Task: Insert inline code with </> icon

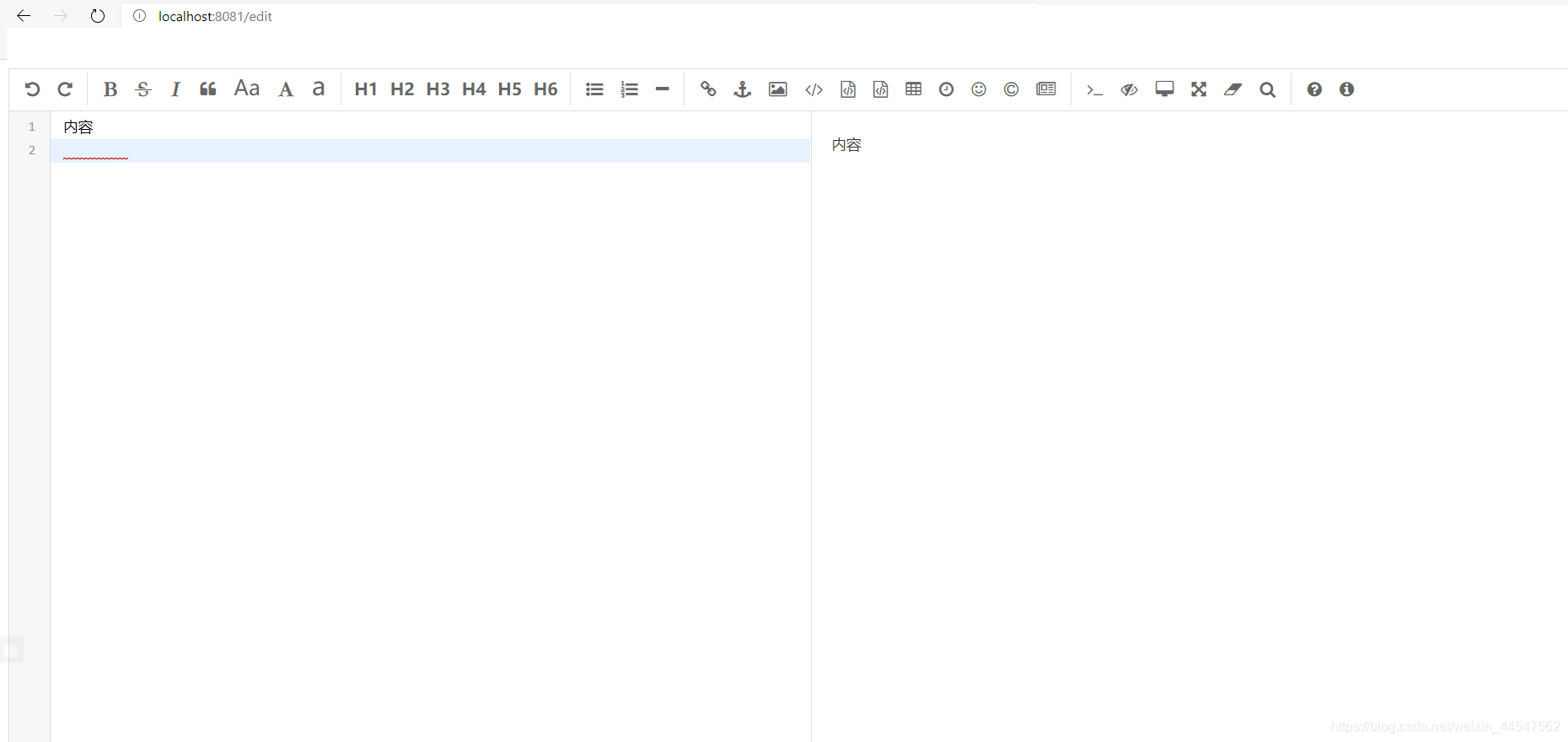Action: click(814, 89)
